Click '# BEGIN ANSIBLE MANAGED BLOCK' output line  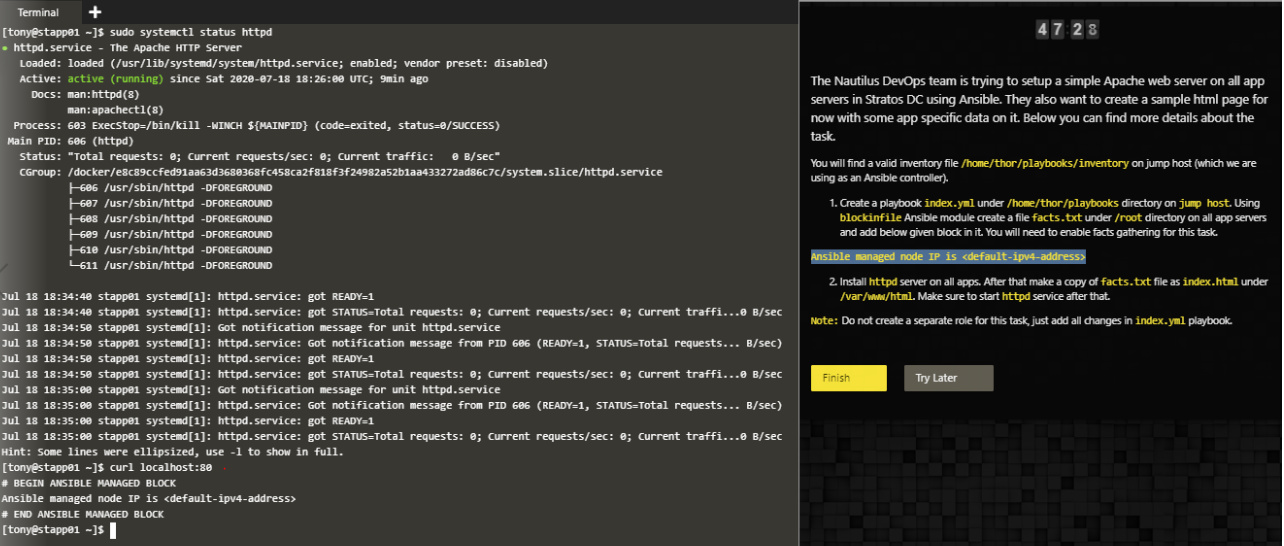87,483
